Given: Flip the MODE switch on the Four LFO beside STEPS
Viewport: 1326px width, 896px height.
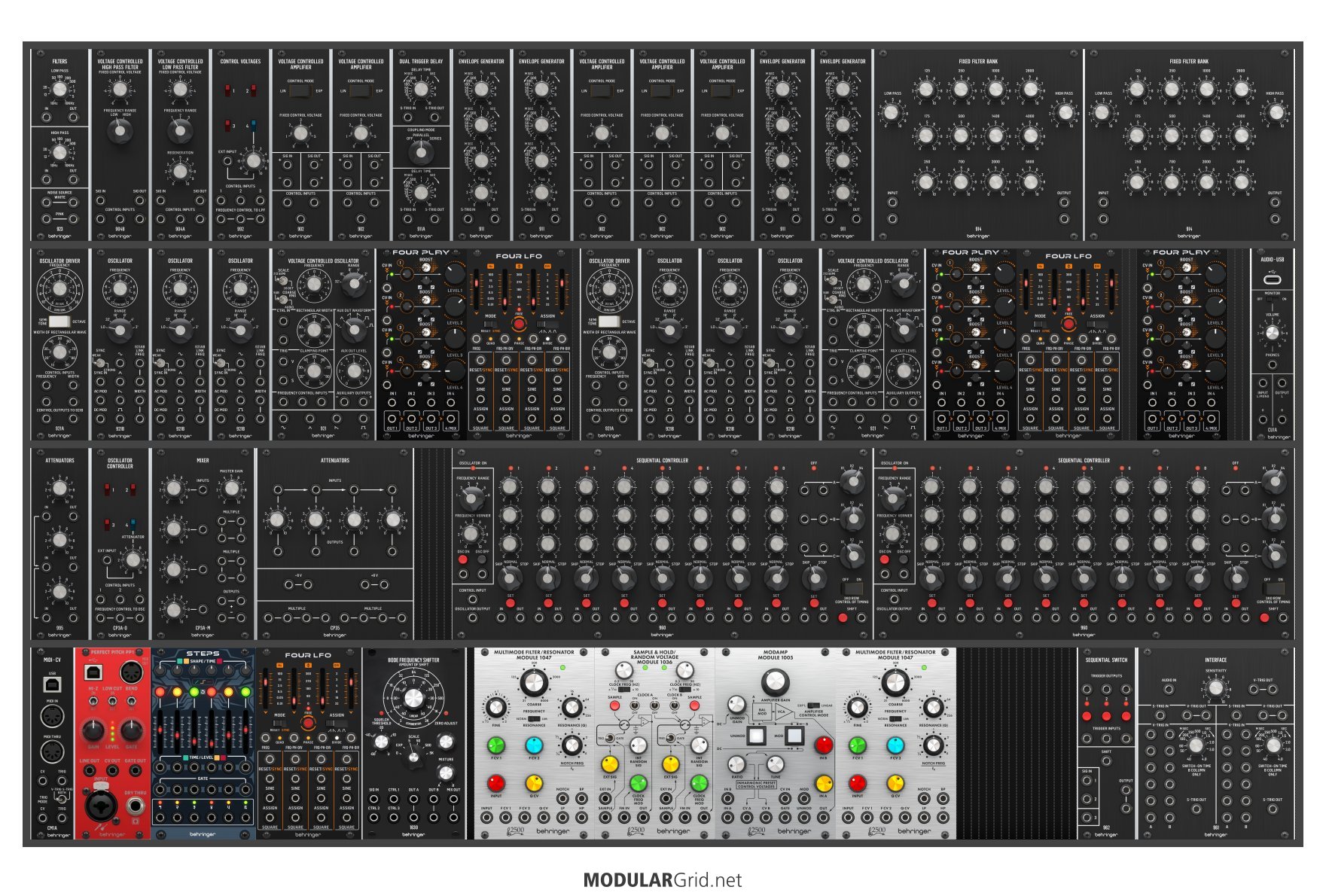Looking at the screenshot, I should point(280,723).
